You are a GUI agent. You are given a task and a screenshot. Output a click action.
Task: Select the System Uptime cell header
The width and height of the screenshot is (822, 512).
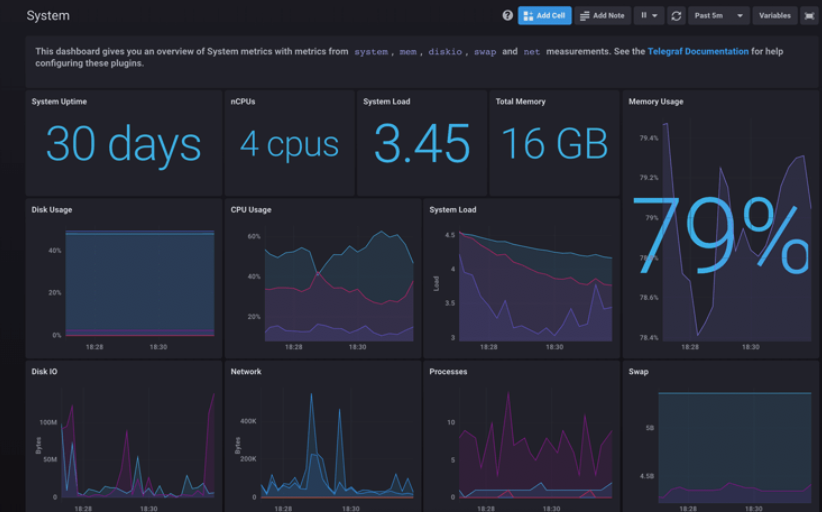tap(59, 102)
